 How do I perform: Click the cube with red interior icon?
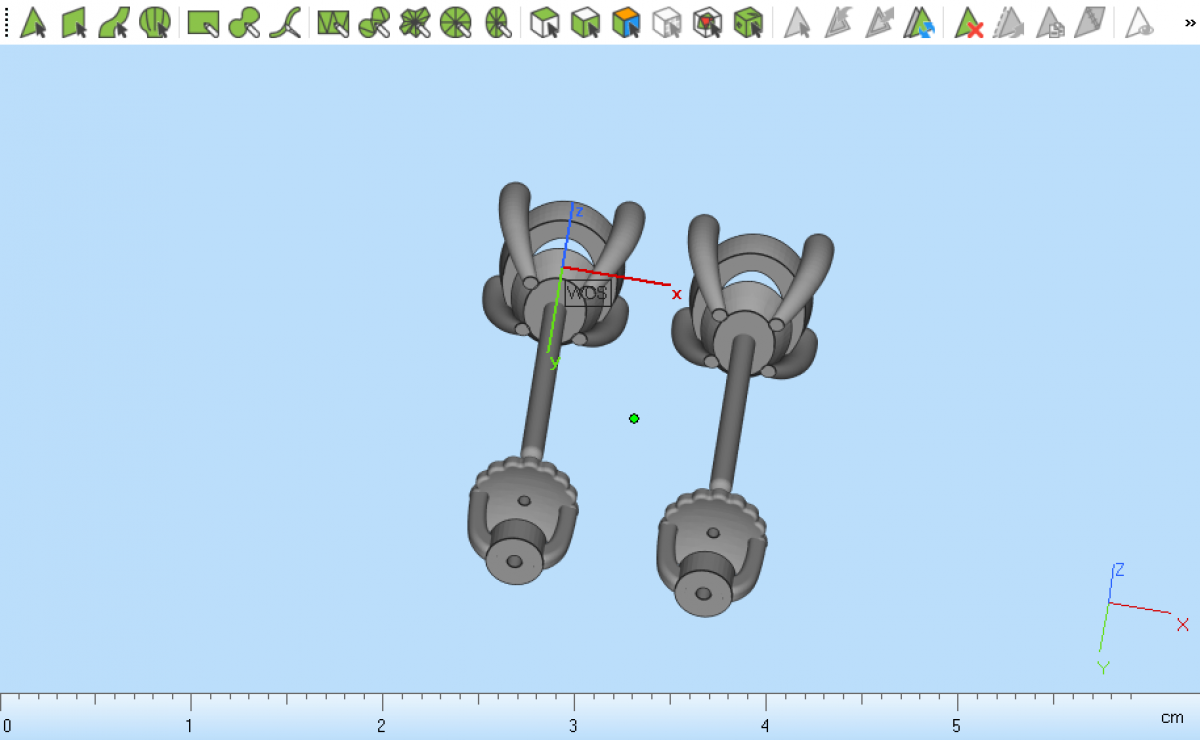tap(708, 22)
